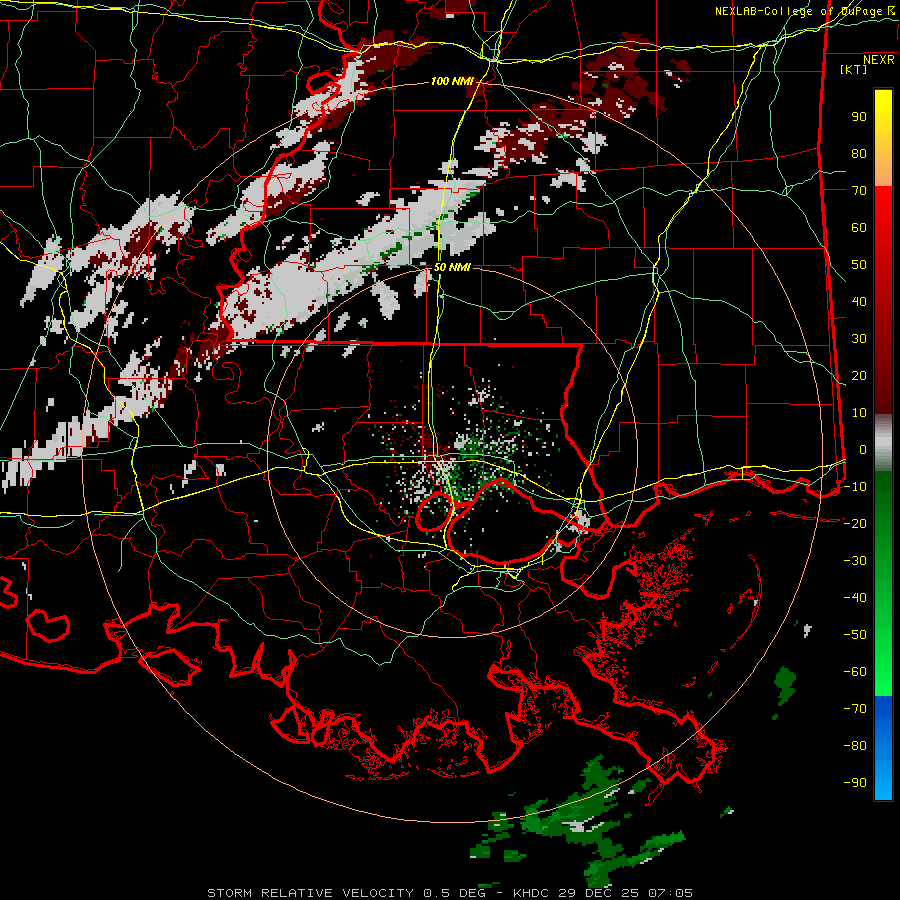The width and height of the screenshot is (900, 900).
Task: Click the gray zero-velocity segment of color bar
Action: click(883, 442)
